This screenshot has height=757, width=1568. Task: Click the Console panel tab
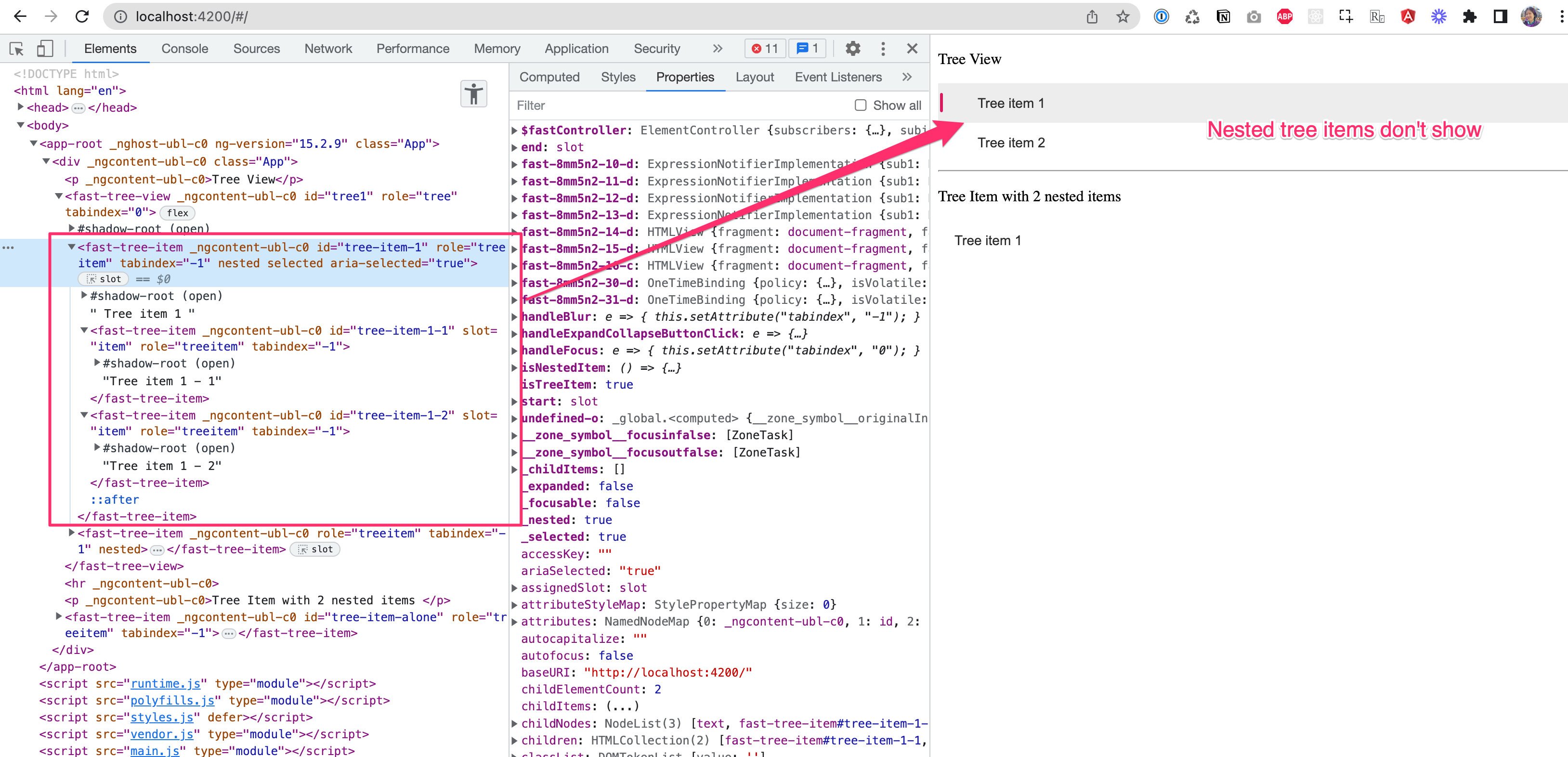point(184,49)
